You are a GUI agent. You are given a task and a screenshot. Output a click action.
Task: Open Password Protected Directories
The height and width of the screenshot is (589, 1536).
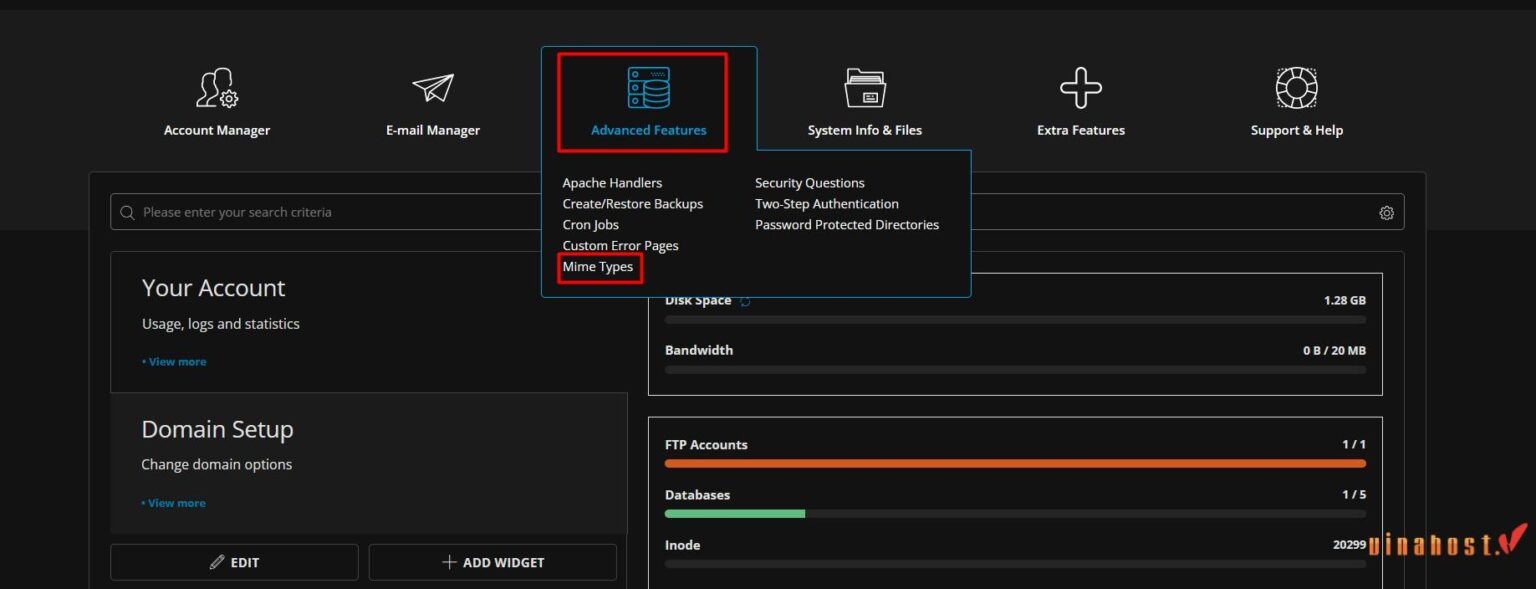[846, 225]
